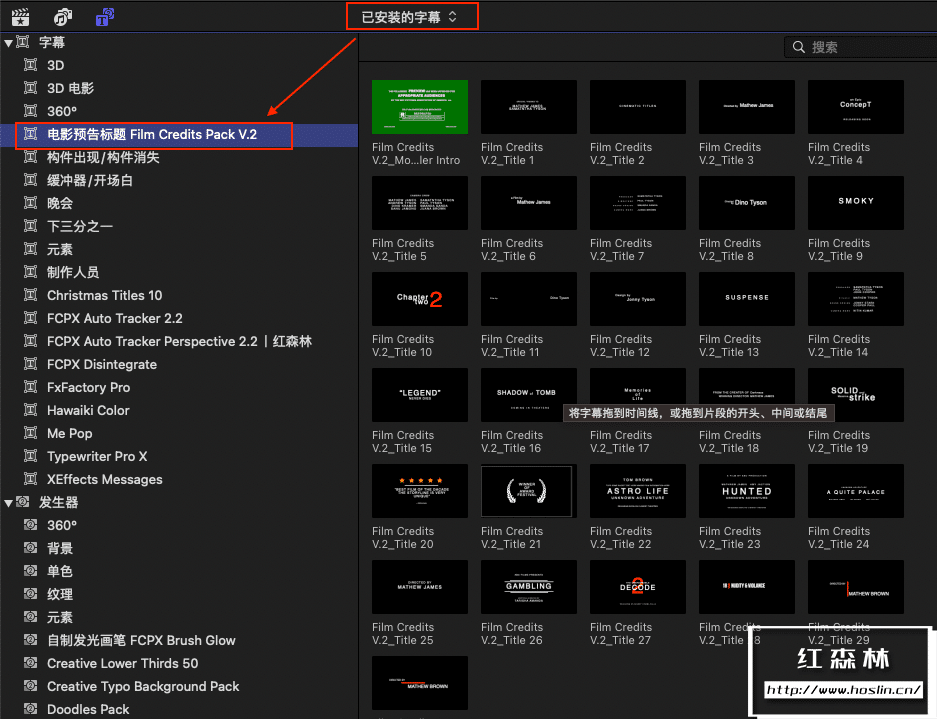Screen dimensions: 937x719
Task: Click the Film Credits V.2_Title 3 label
Action: pyautogui.click(x=730, y=154)
